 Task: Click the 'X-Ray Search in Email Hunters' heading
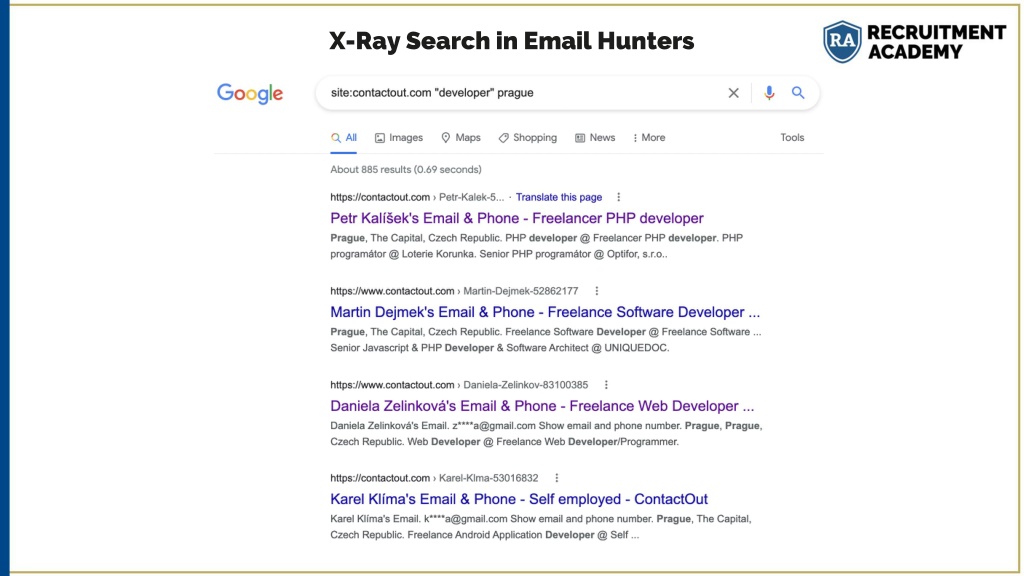pyautogui.click(x=511, y=41)
